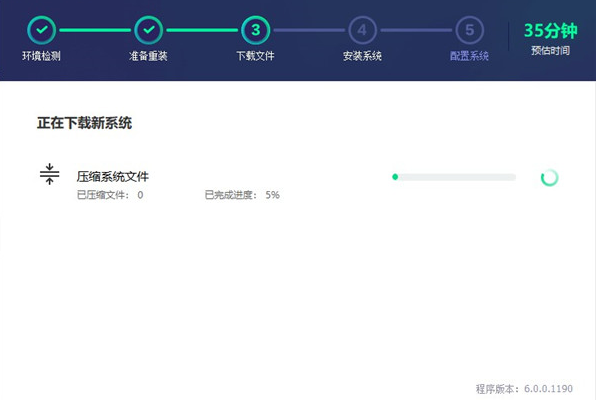The image size is (597, 400).
Task: Click the 预估时间 label
Action: pyautogui.click(x=551, y=51)
